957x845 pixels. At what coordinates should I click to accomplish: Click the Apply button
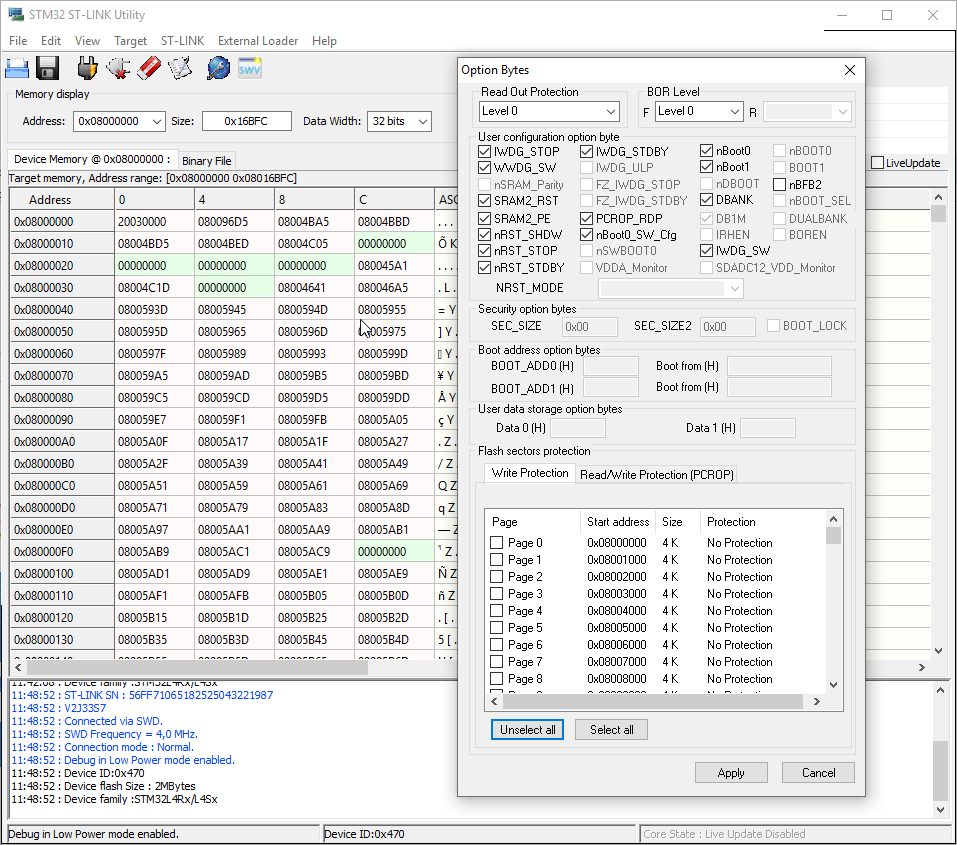[731, 773]
